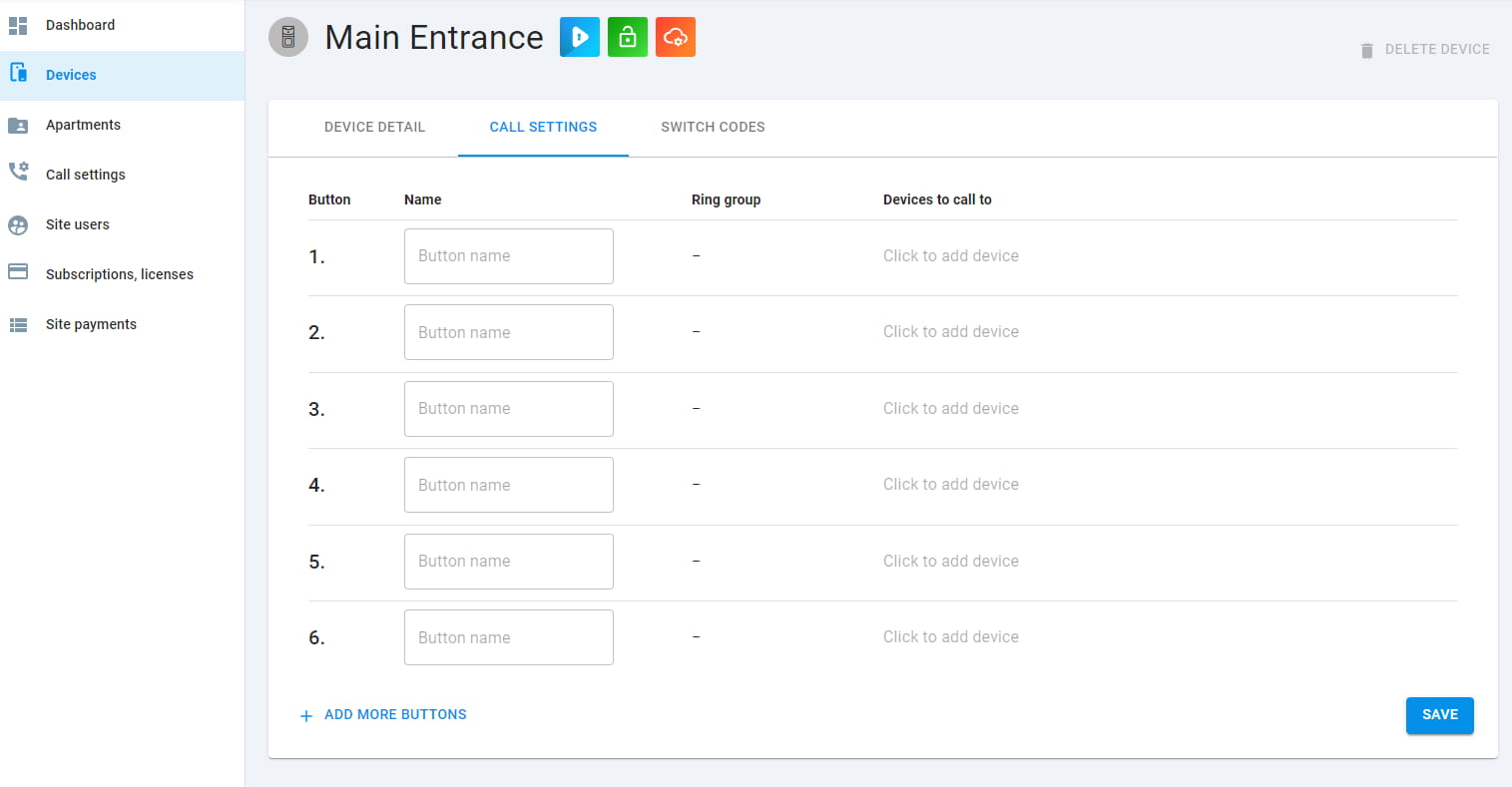Click the Button column header
This screenshot has height=787, width=1512.
point(329,199)
